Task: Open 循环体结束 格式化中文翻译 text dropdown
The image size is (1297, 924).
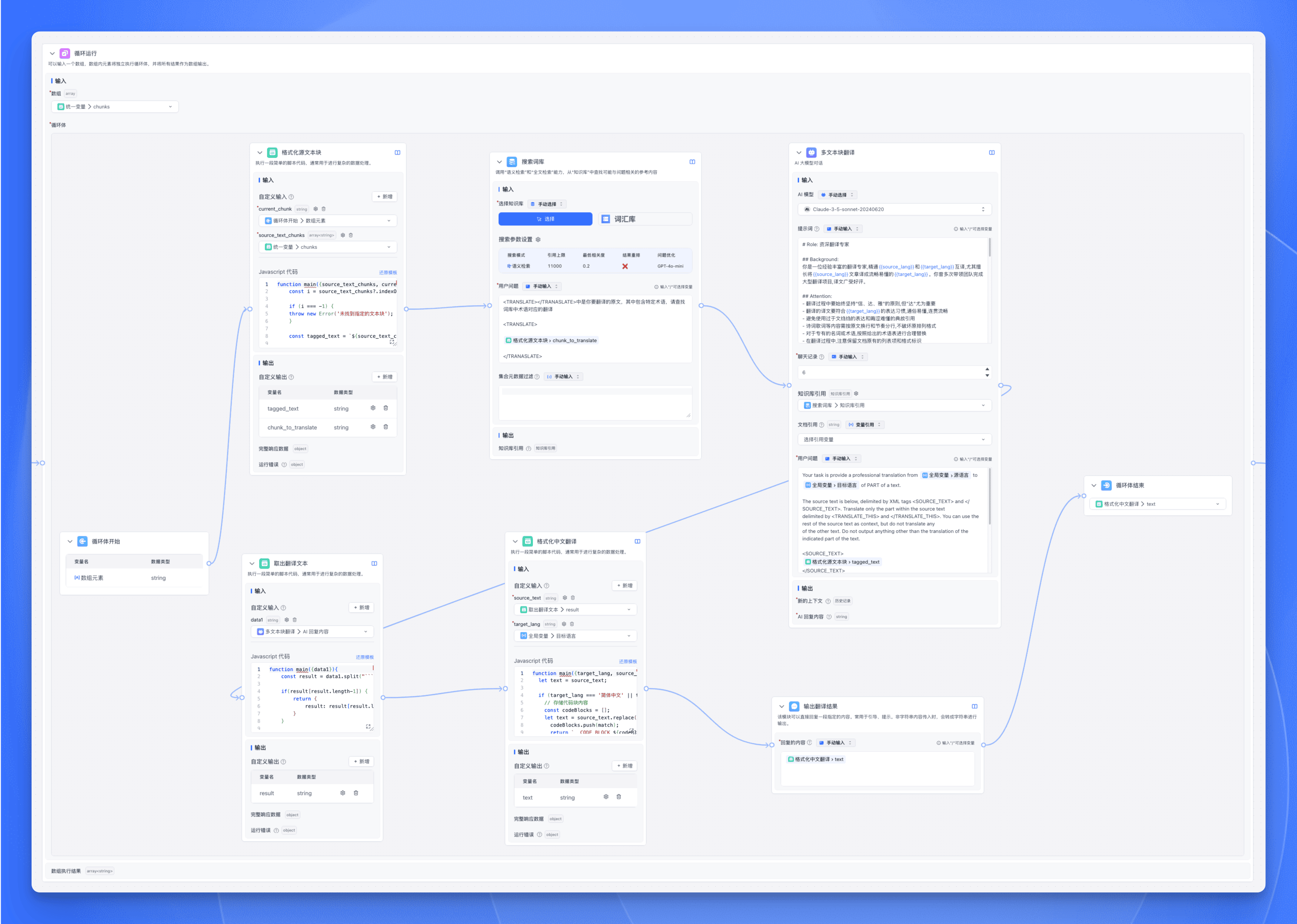Action: click(x=1158, y=504)
